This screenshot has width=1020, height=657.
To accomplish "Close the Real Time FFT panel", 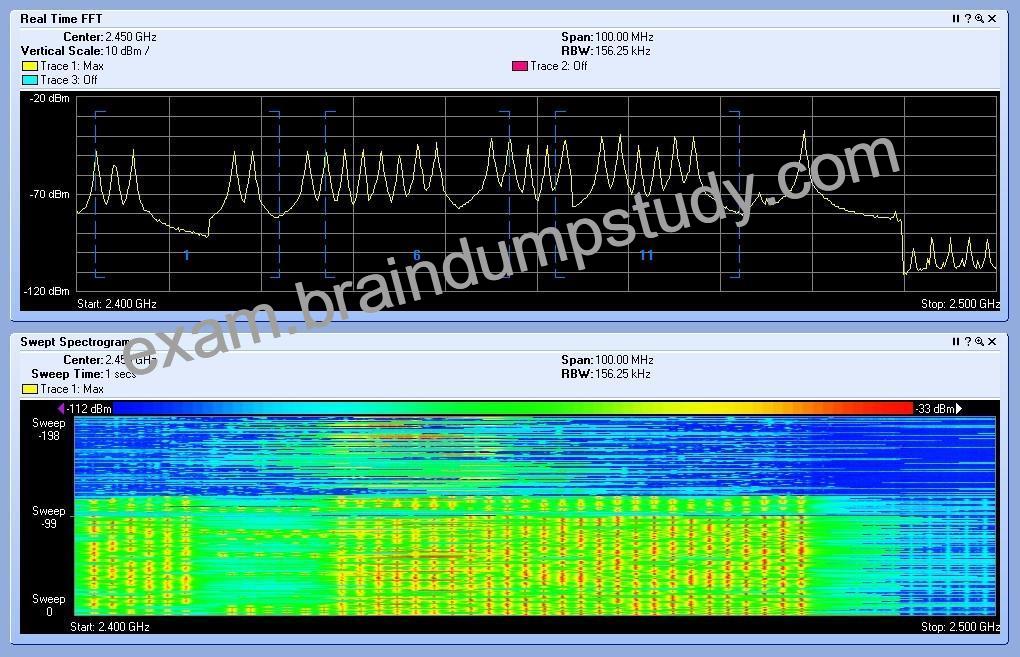I will [x=992, y=19].
